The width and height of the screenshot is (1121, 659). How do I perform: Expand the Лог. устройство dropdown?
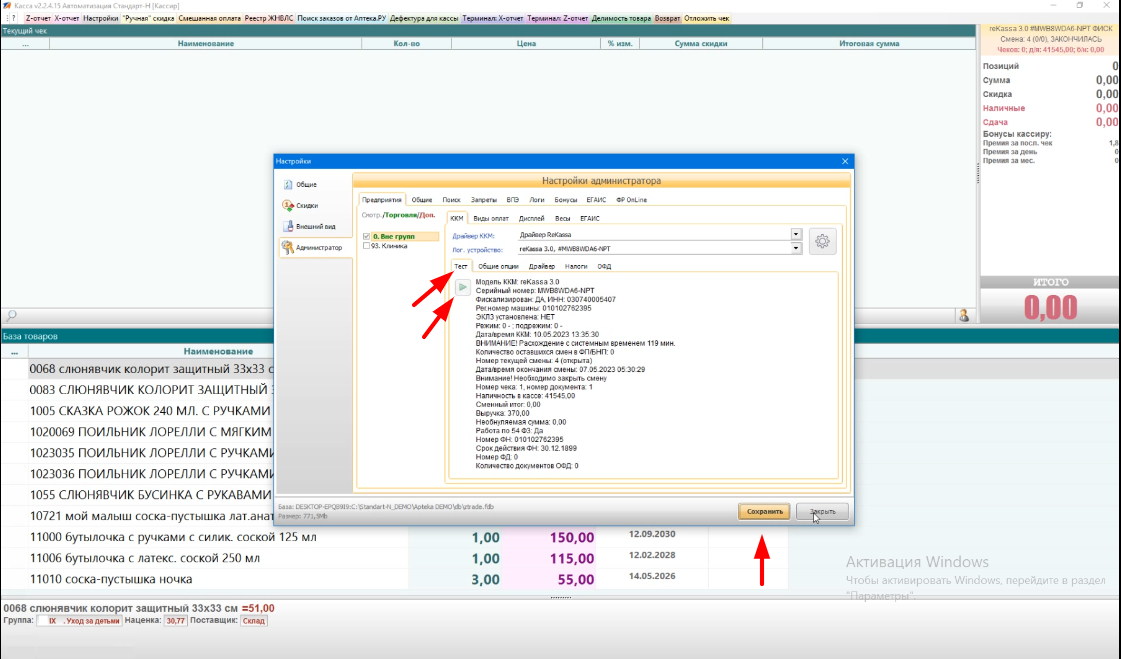[796, 249]
